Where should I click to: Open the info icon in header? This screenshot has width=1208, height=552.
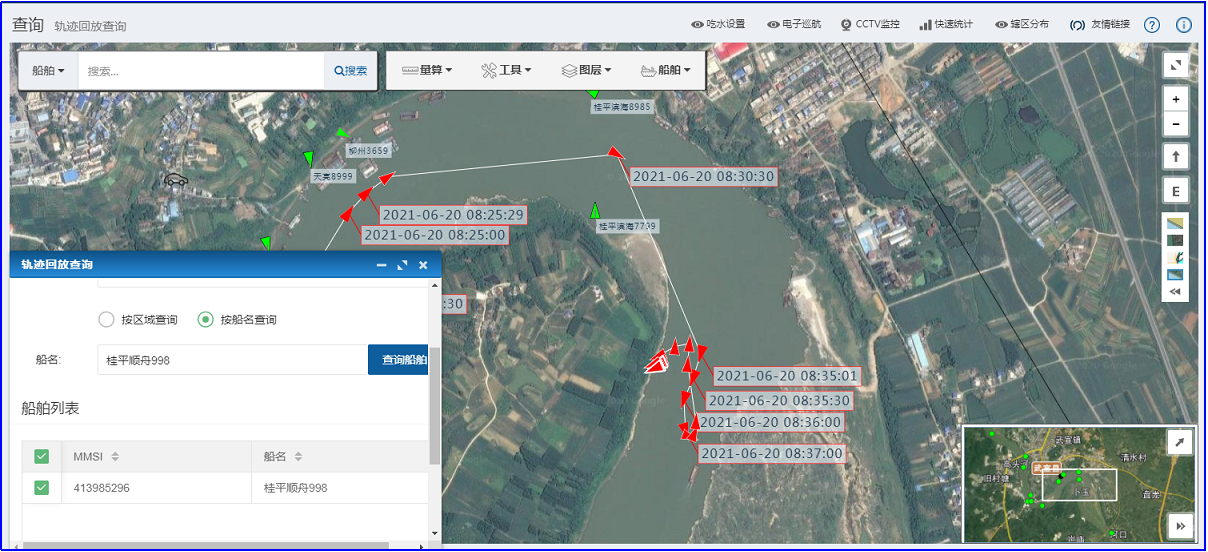tap(1184, 25)
